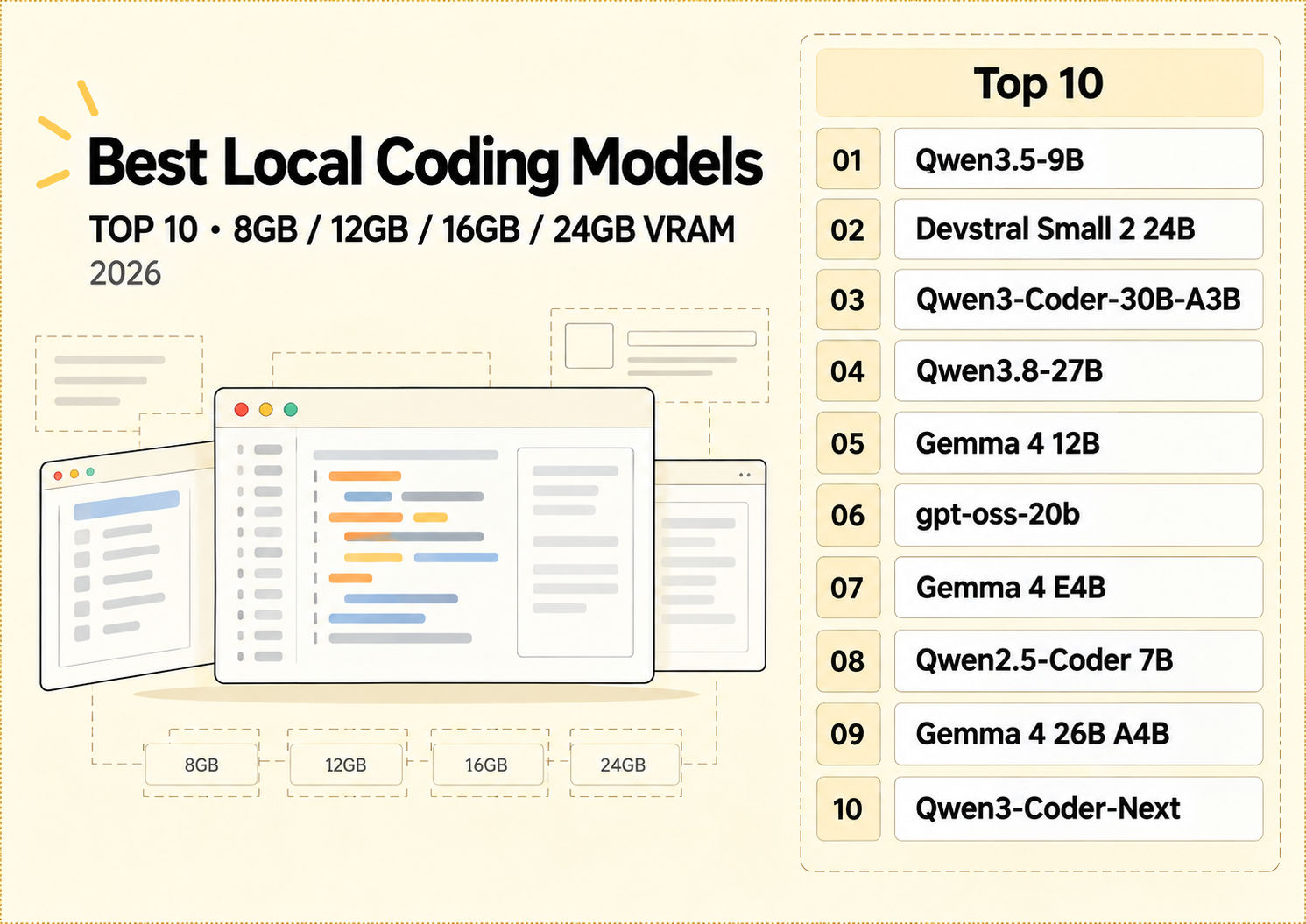Select the 'Gemma 4 12B' entry

click(1078, 443)
